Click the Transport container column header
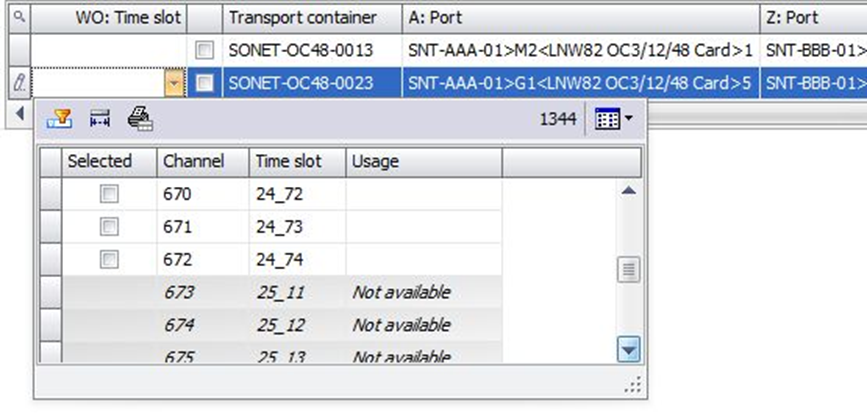 coord(312,18)
